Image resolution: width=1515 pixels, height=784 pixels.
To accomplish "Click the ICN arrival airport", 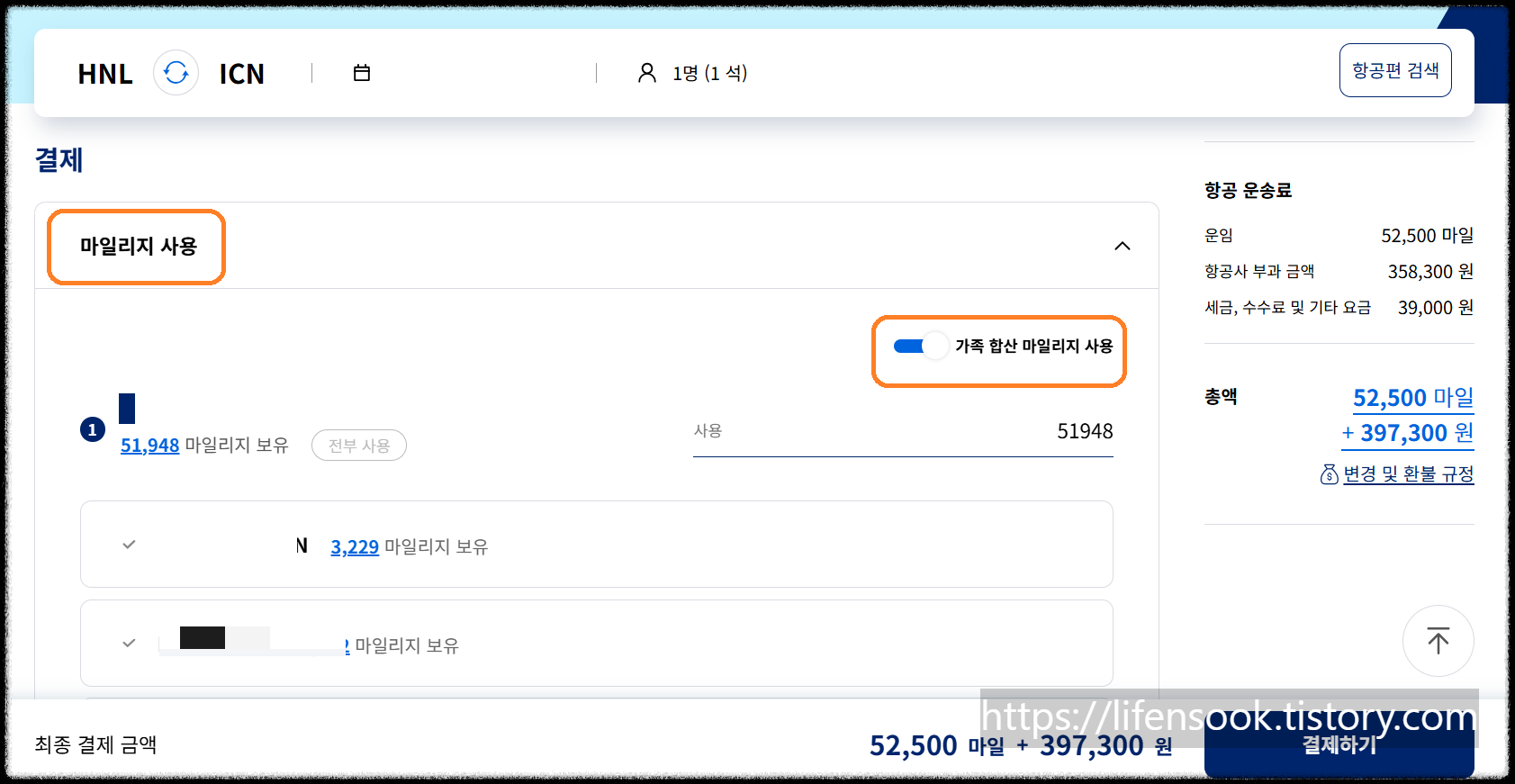I will 242,74.
